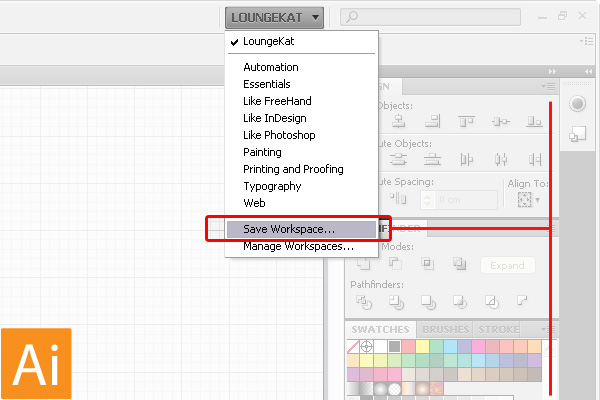Open the control bar flyout menu icon
600x400 pixels.
pyautogui.click(x=587, y=41)
